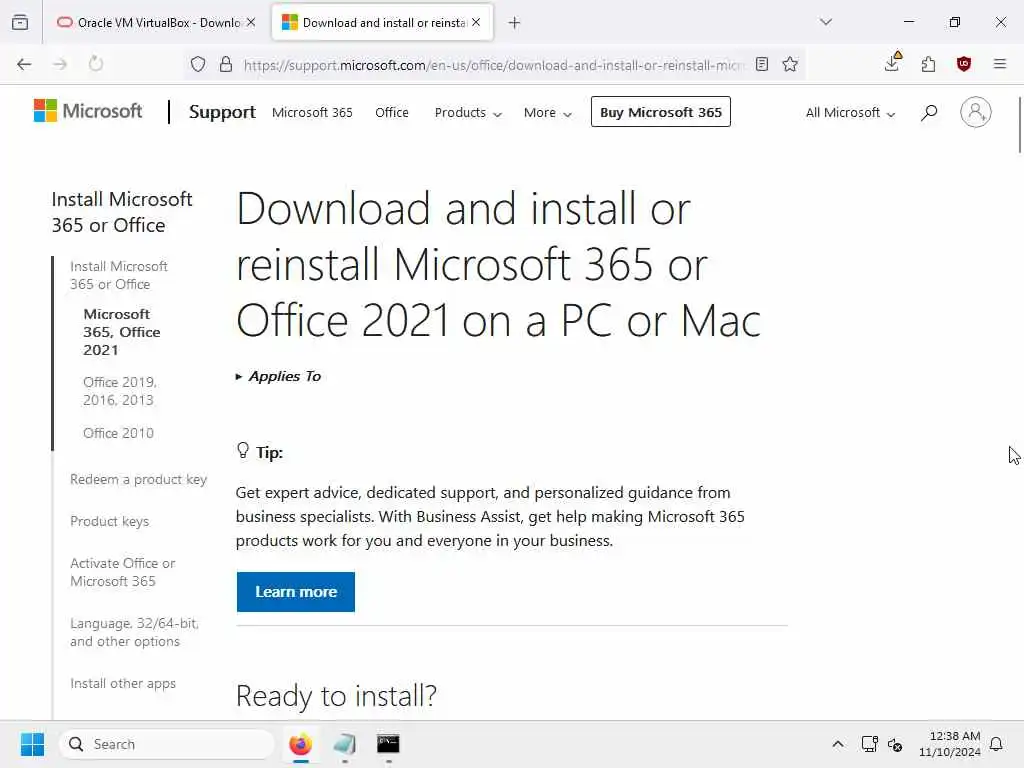Click the Support link in header
1024x768 pixels.
click(x=222, y=112)
